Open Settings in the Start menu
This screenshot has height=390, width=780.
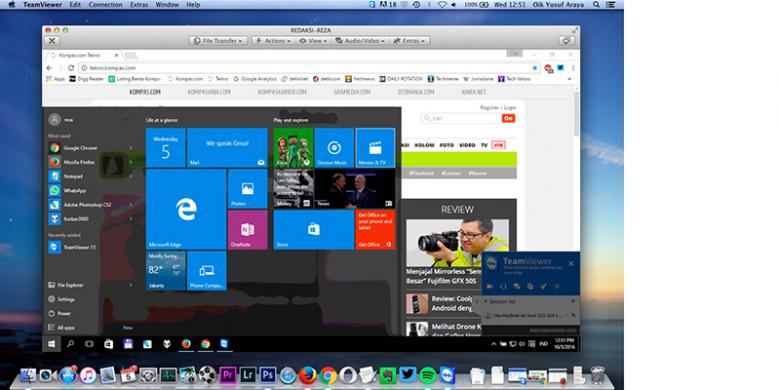click(x=66, y=299)
